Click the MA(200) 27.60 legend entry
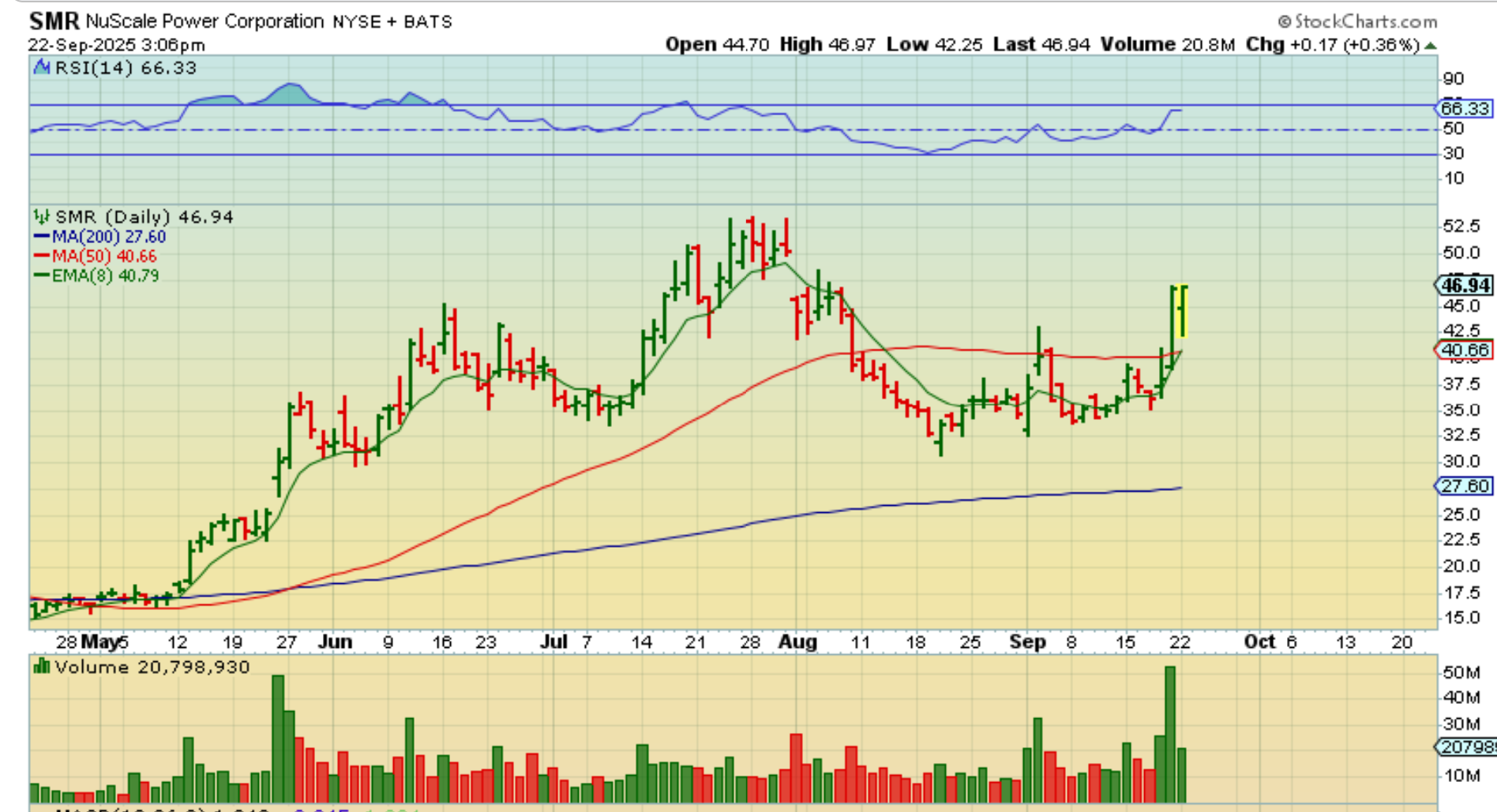 (x=109, y=237)
